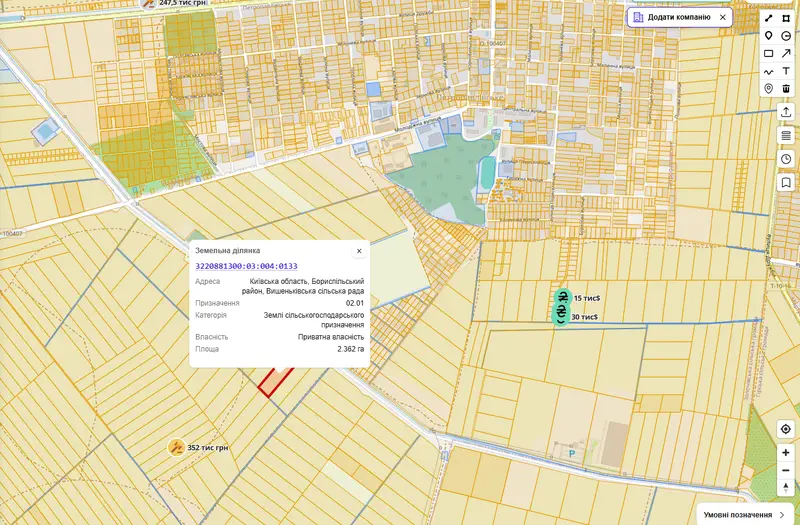Zoom in with the plus button
The height and width of the screenshot is (525, 800).
[x=786, y=453]
